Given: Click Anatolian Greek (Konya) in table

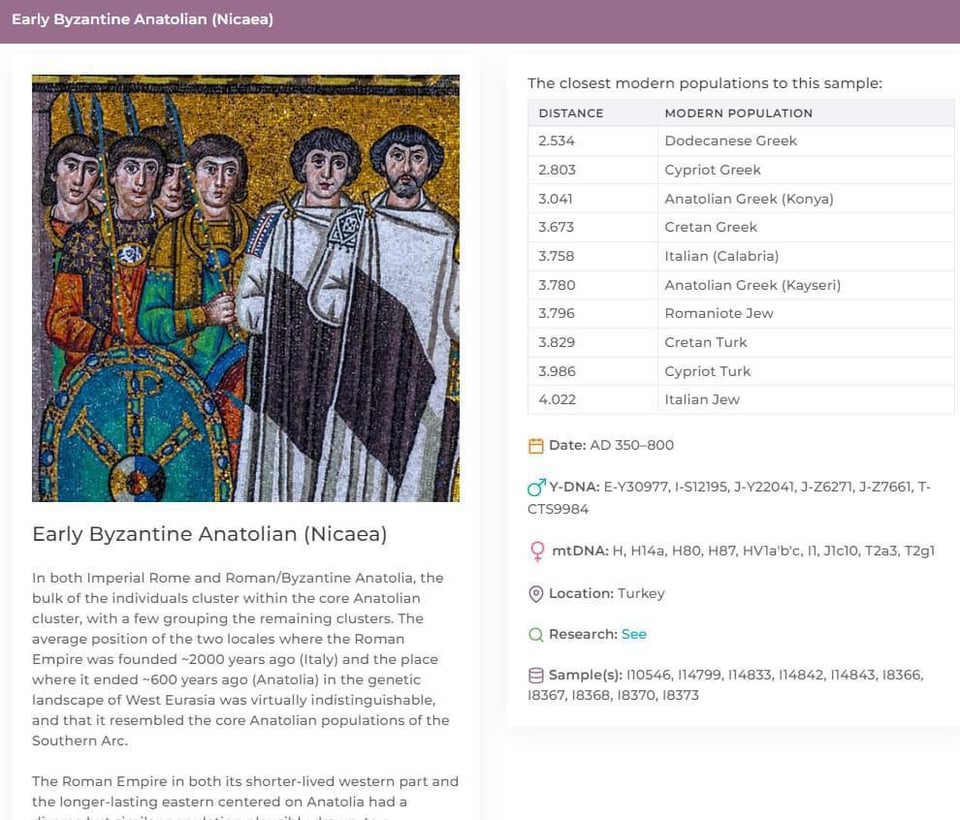Looking at the screenshot, I should tap(748, 199).
